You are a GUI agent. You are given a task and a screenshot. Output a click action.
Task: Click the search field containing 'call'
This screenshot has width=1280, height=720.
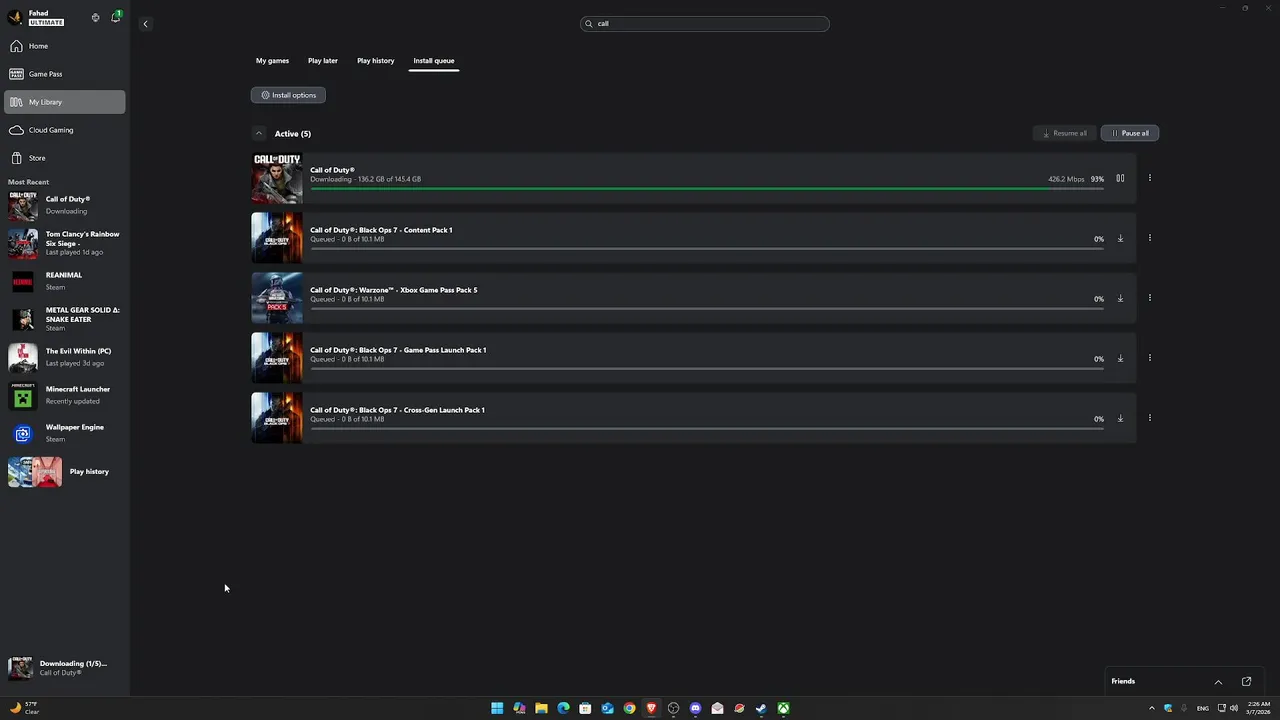tap(705, 24)
